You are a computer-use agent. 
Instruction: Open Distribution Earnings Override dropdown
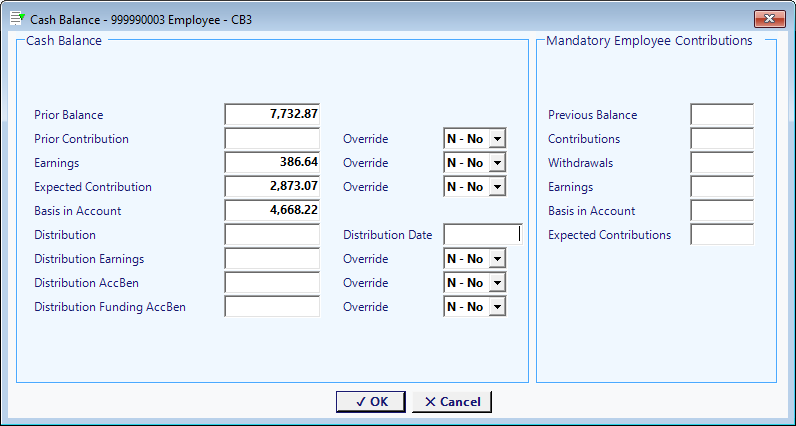pos(498,259)
